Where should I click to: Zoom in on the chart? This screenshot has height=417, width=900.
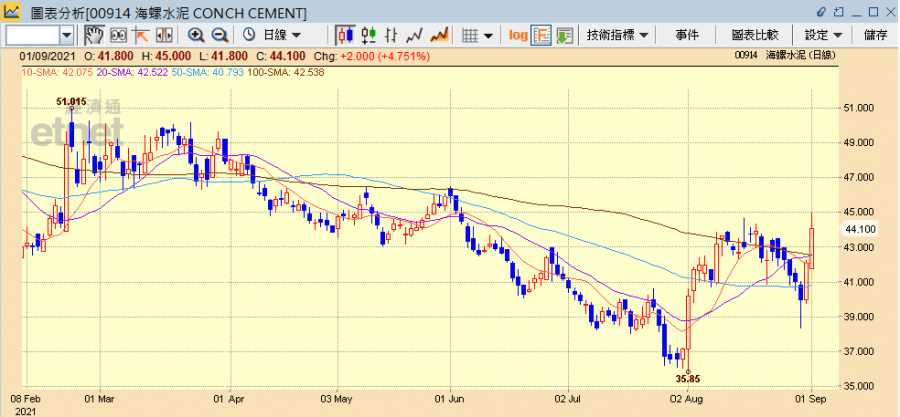(x=196, y=35)
